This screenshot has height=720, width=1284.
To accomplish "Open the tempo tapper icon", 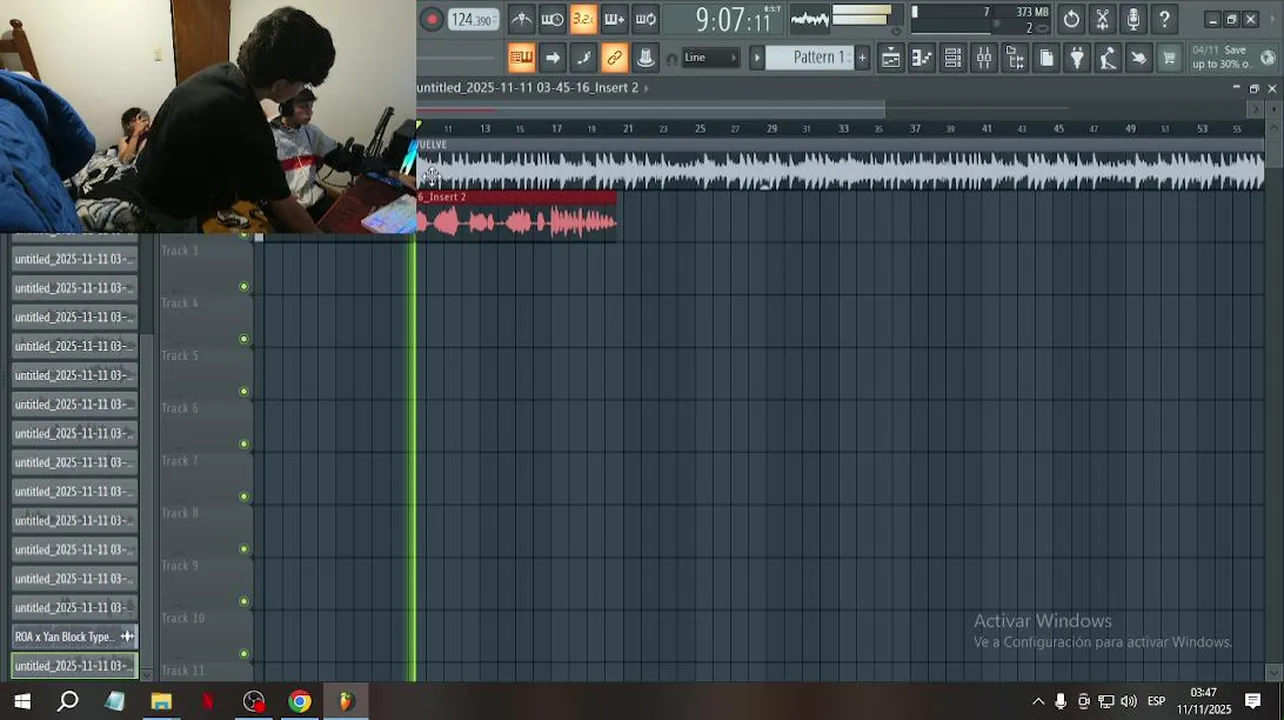I will coord(1107,58).
